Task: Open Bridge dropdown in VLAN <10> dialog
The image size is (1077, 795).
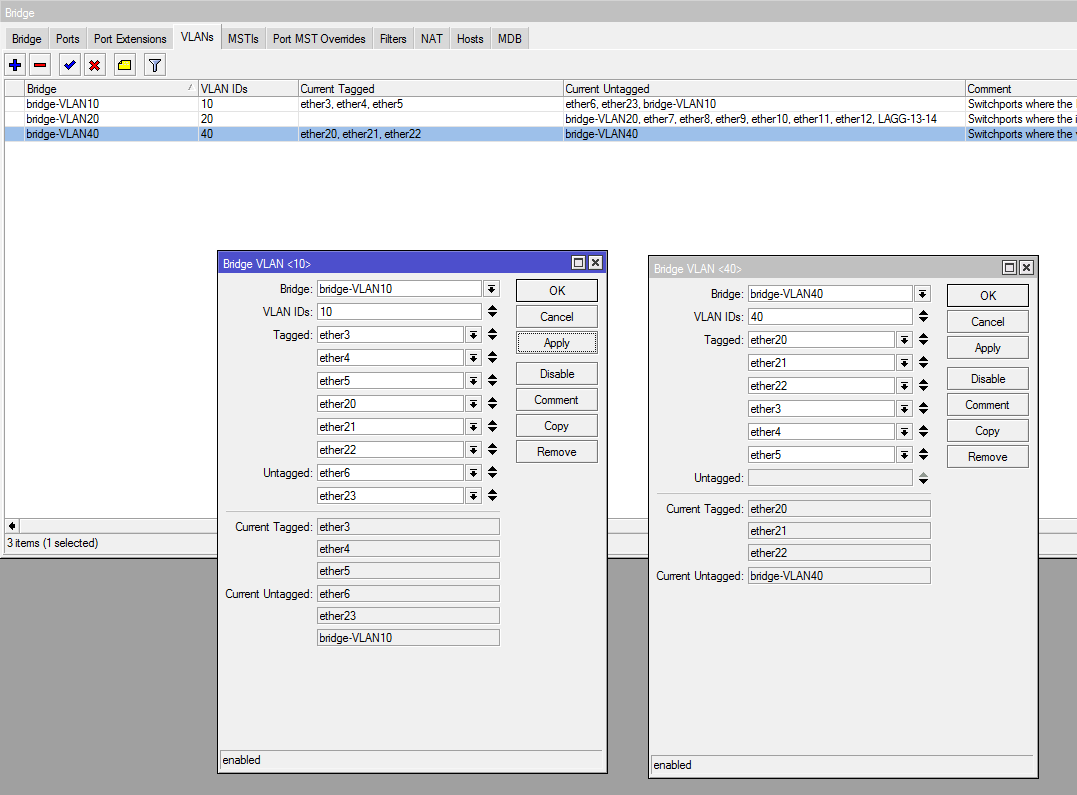Action: (491, 288)
